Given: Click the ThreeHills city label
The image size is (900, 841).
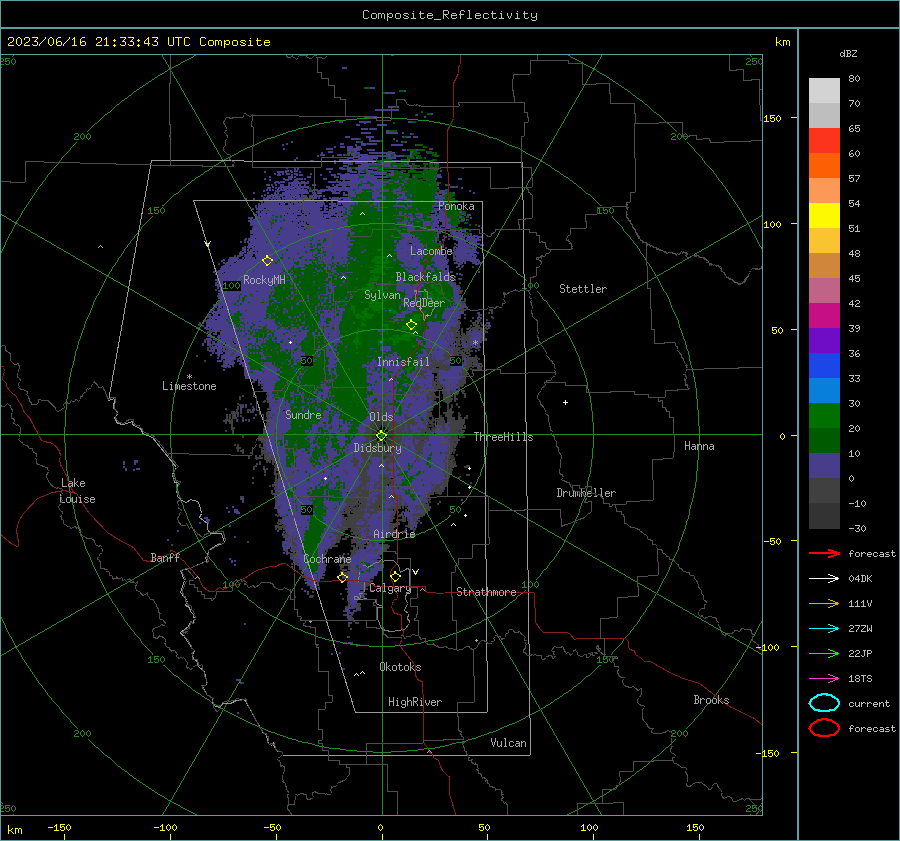Looking at the screenshot, I should (x=503, y=437).
